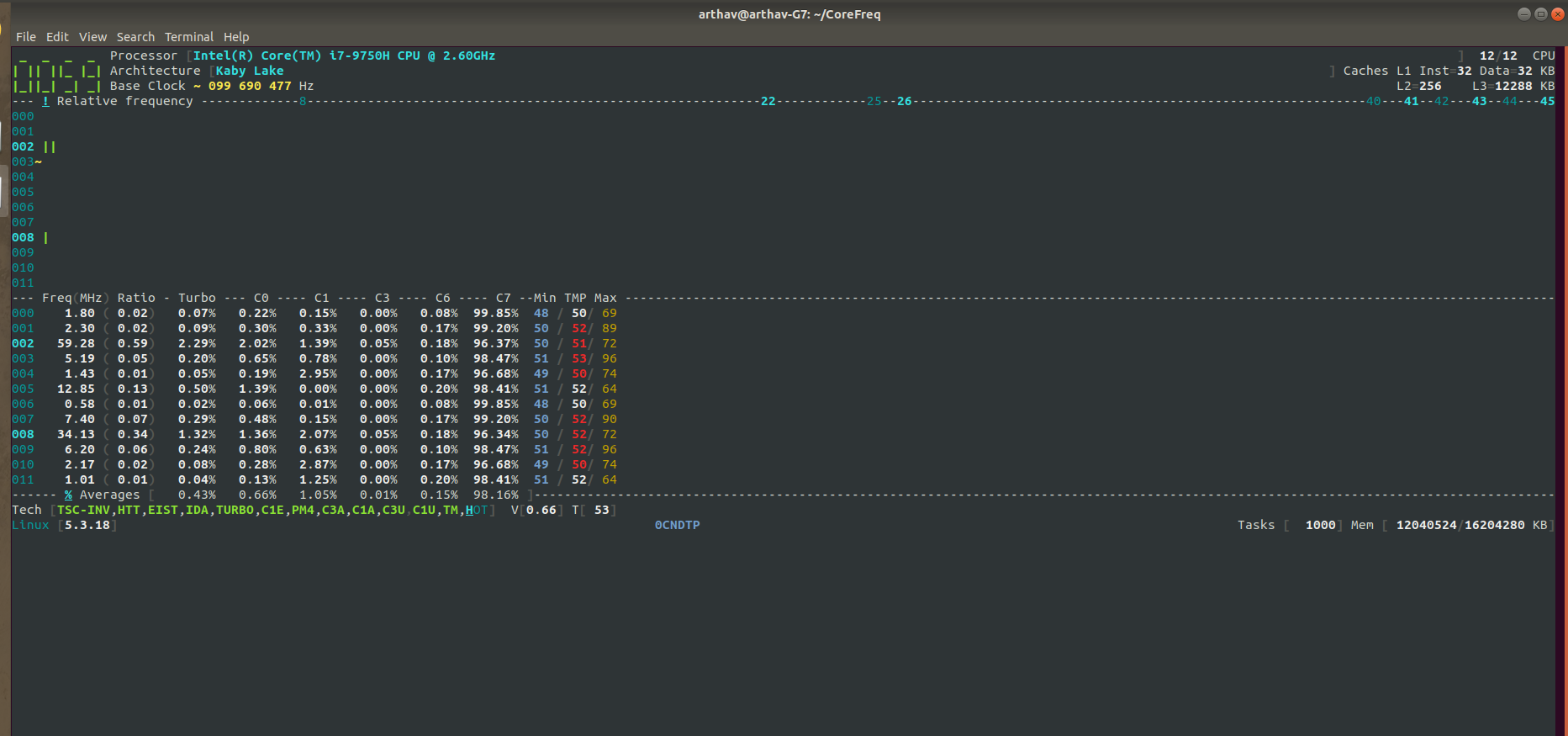The height and width of the screenshot is (736, 1568).
Task: Click the terminal title arthav@arthav-G7
Action: coord(789,14)
